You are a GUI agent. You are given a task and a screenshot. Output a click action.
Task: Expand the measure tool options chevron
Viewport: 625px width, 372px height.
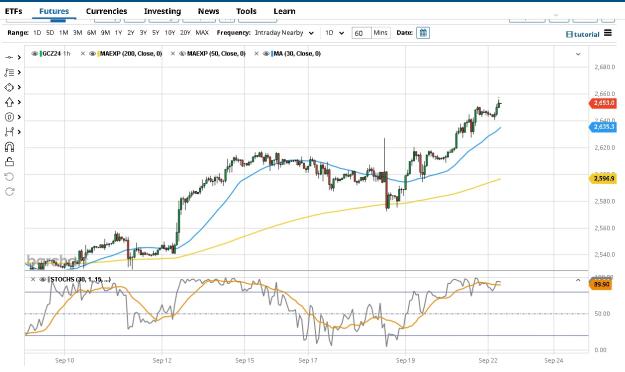point(19,132)
